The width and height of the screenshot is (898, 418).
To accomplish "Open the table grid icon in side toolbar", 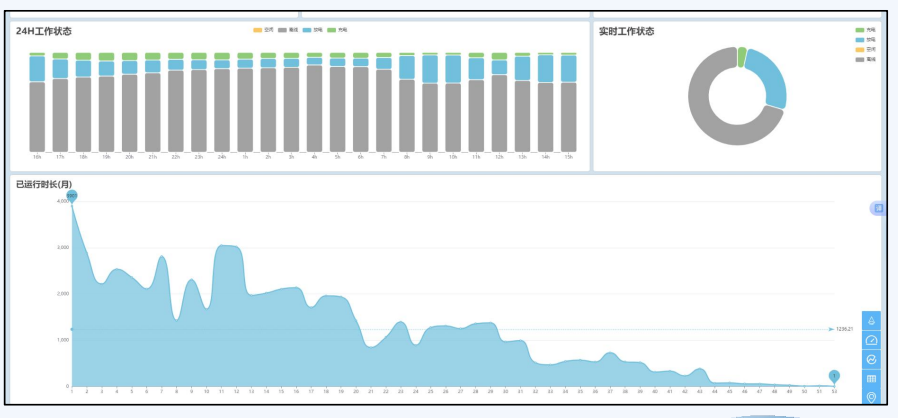I will click(871, 379).
